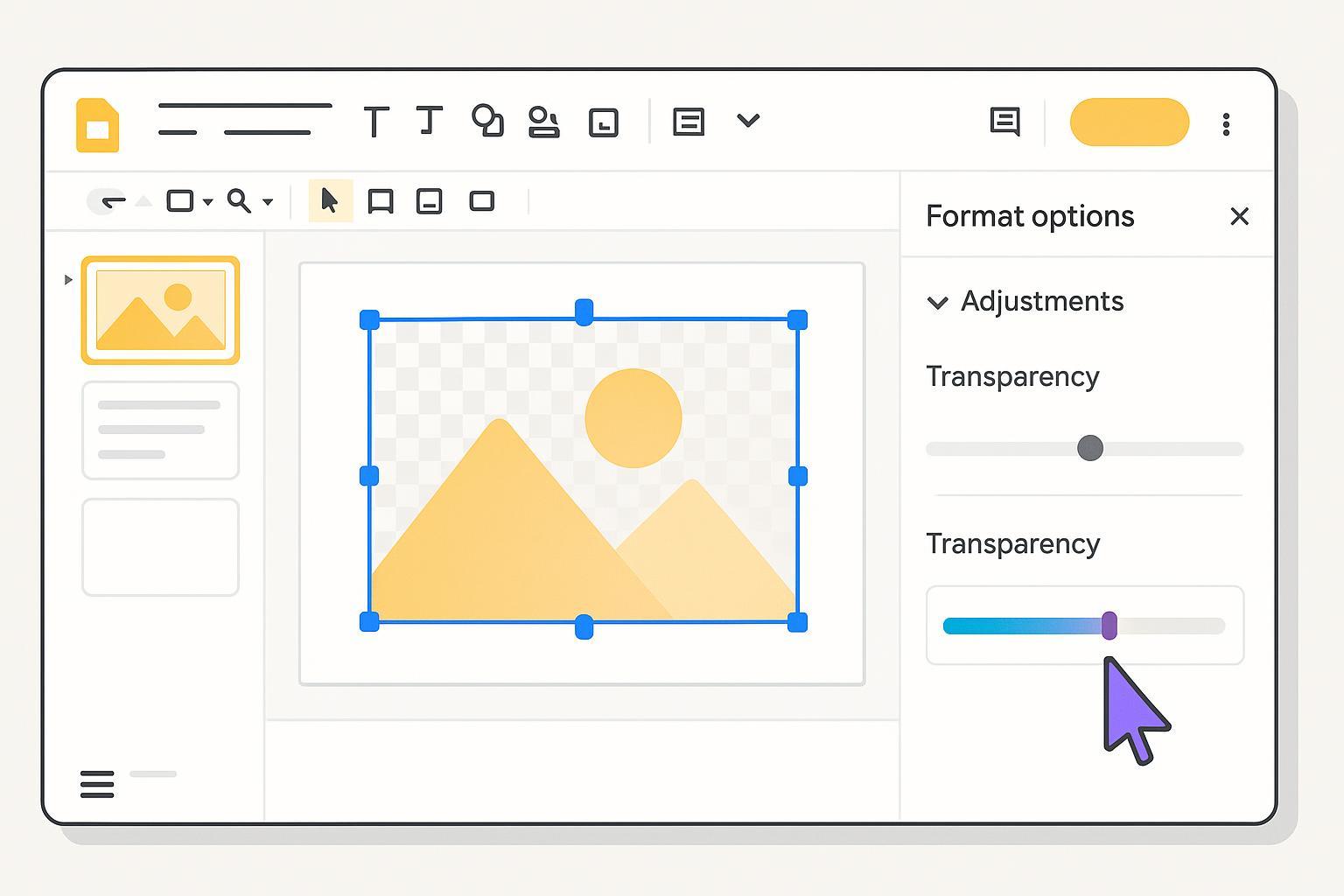Select the first slide thumbnail with image
Screen dimensions: 1344x896
tap(160, 310)
